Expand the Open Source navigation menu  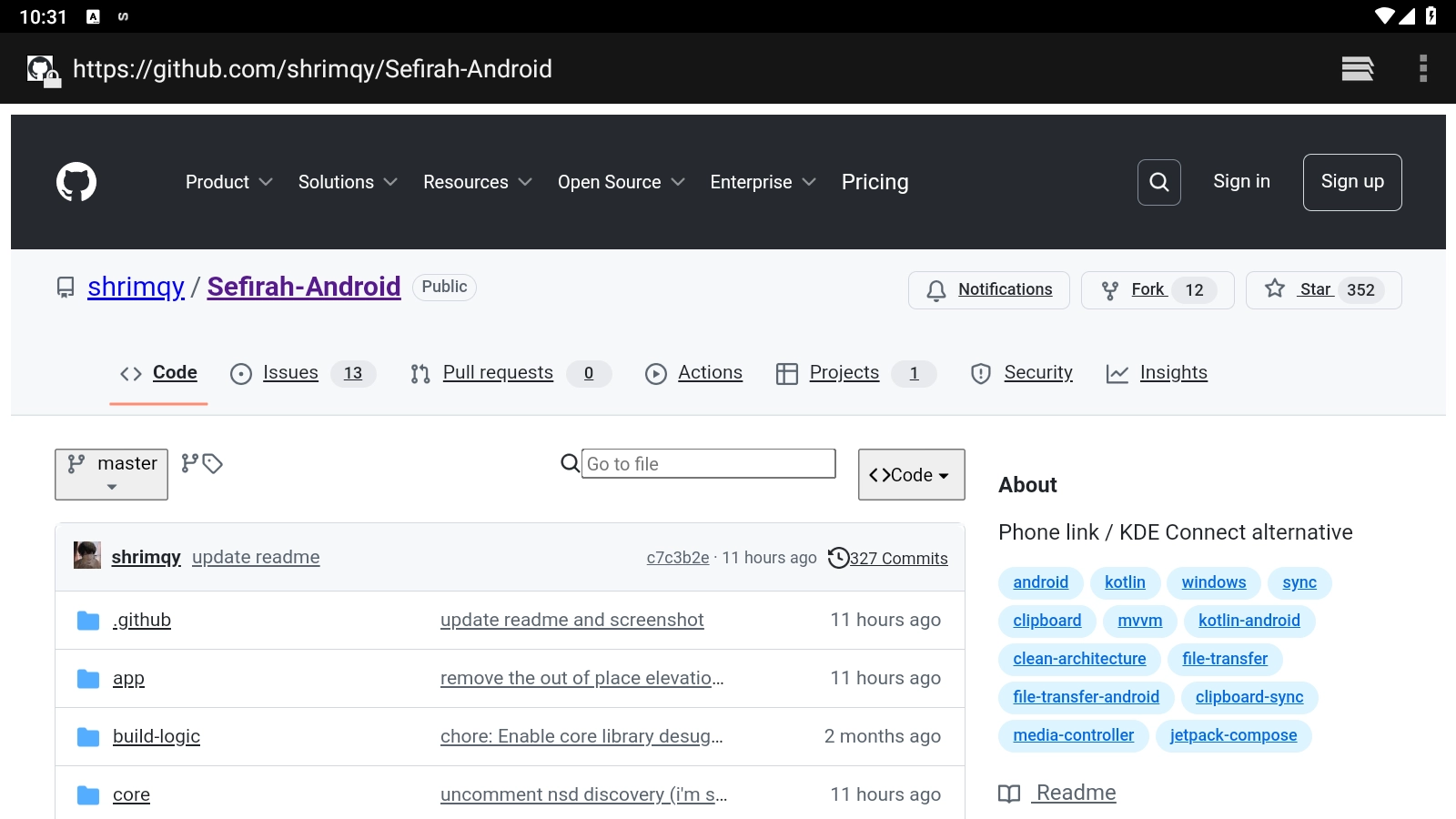(x=621, y=182)
